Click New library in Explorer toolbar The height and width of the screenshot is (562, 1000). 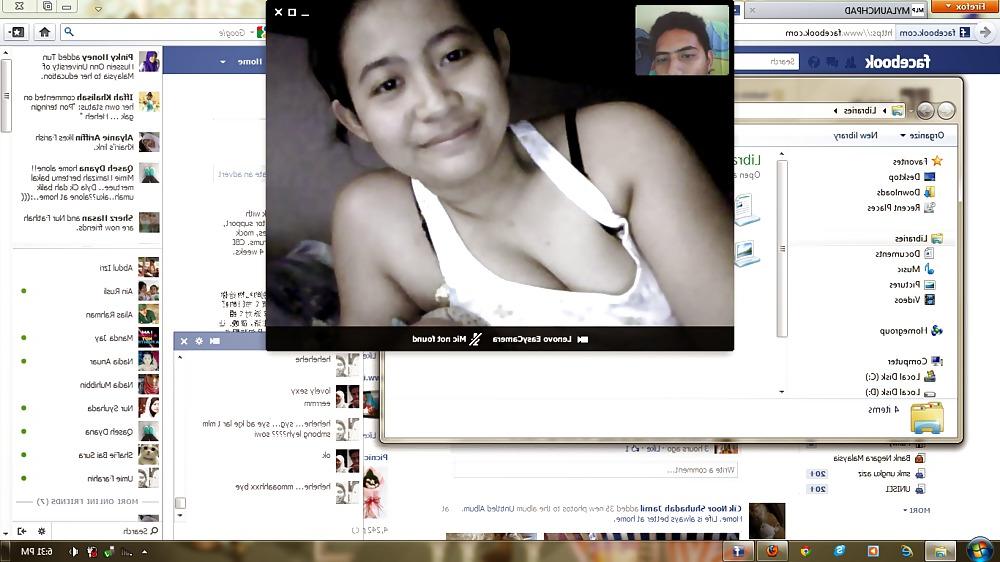click(x=855, y=135)
